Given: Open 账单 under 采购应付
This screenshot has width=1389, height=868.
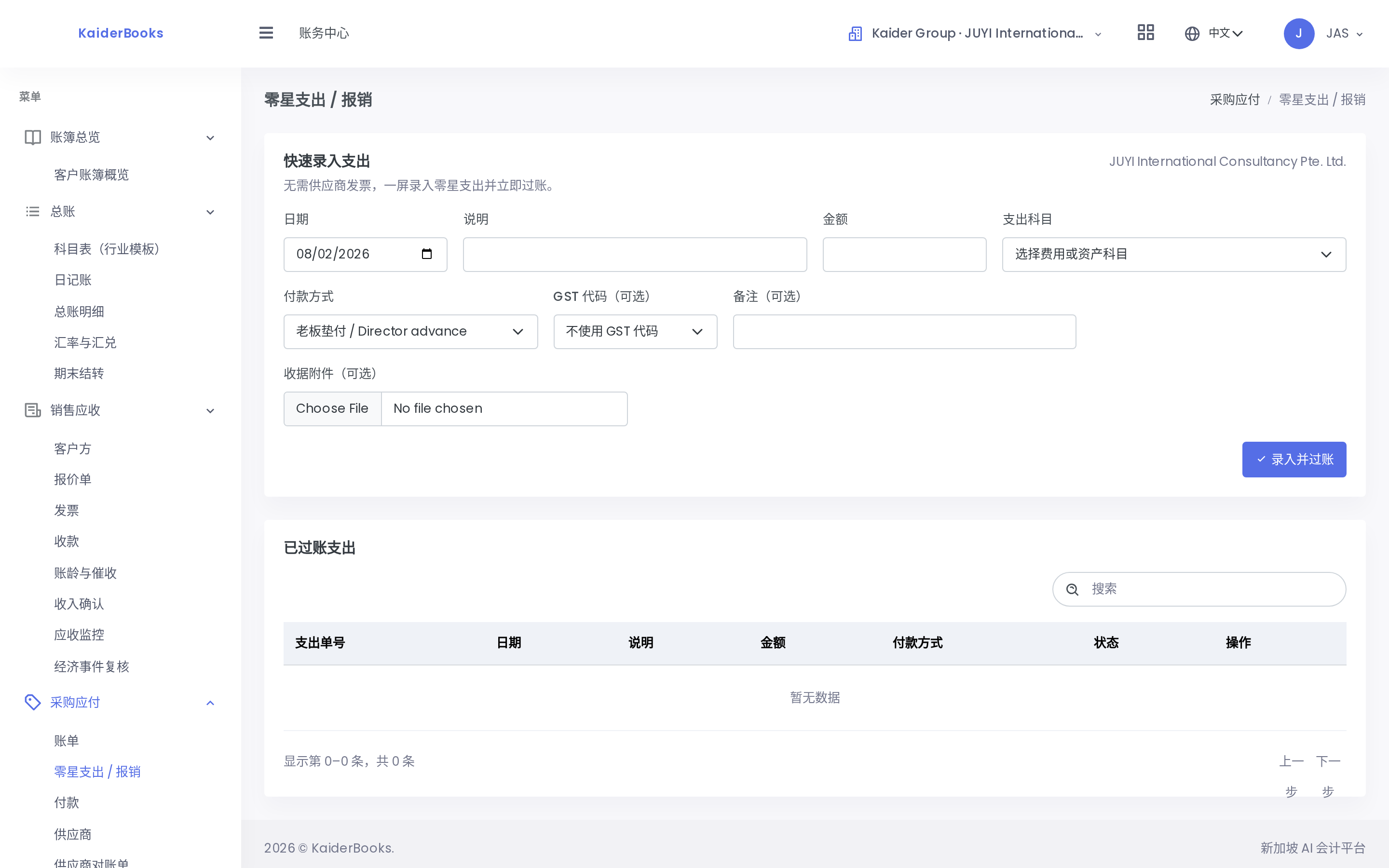Looking at the screenshot, I should click(66, 741).
